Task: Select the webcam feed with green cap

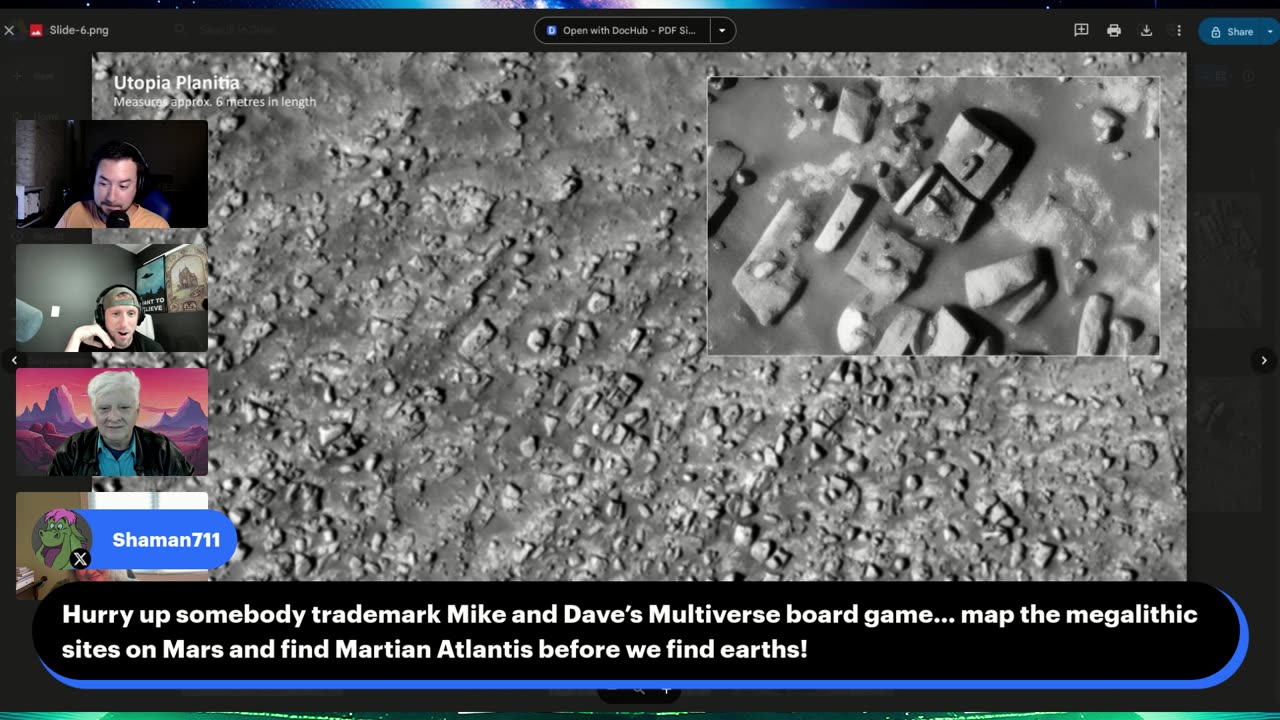Action: click(112, 298)
